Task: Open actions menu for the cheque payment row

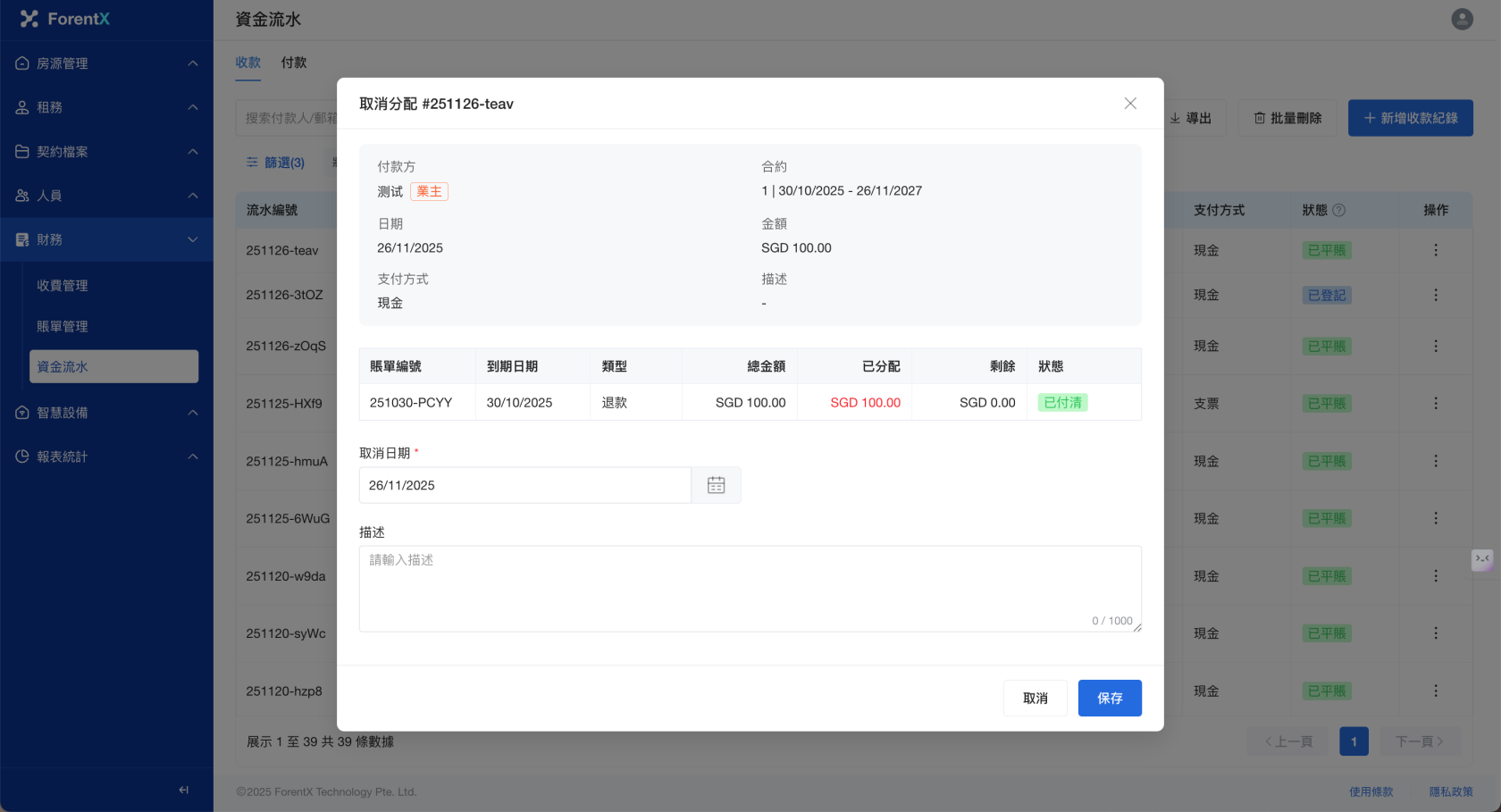Action: [x=1435, y=404]
